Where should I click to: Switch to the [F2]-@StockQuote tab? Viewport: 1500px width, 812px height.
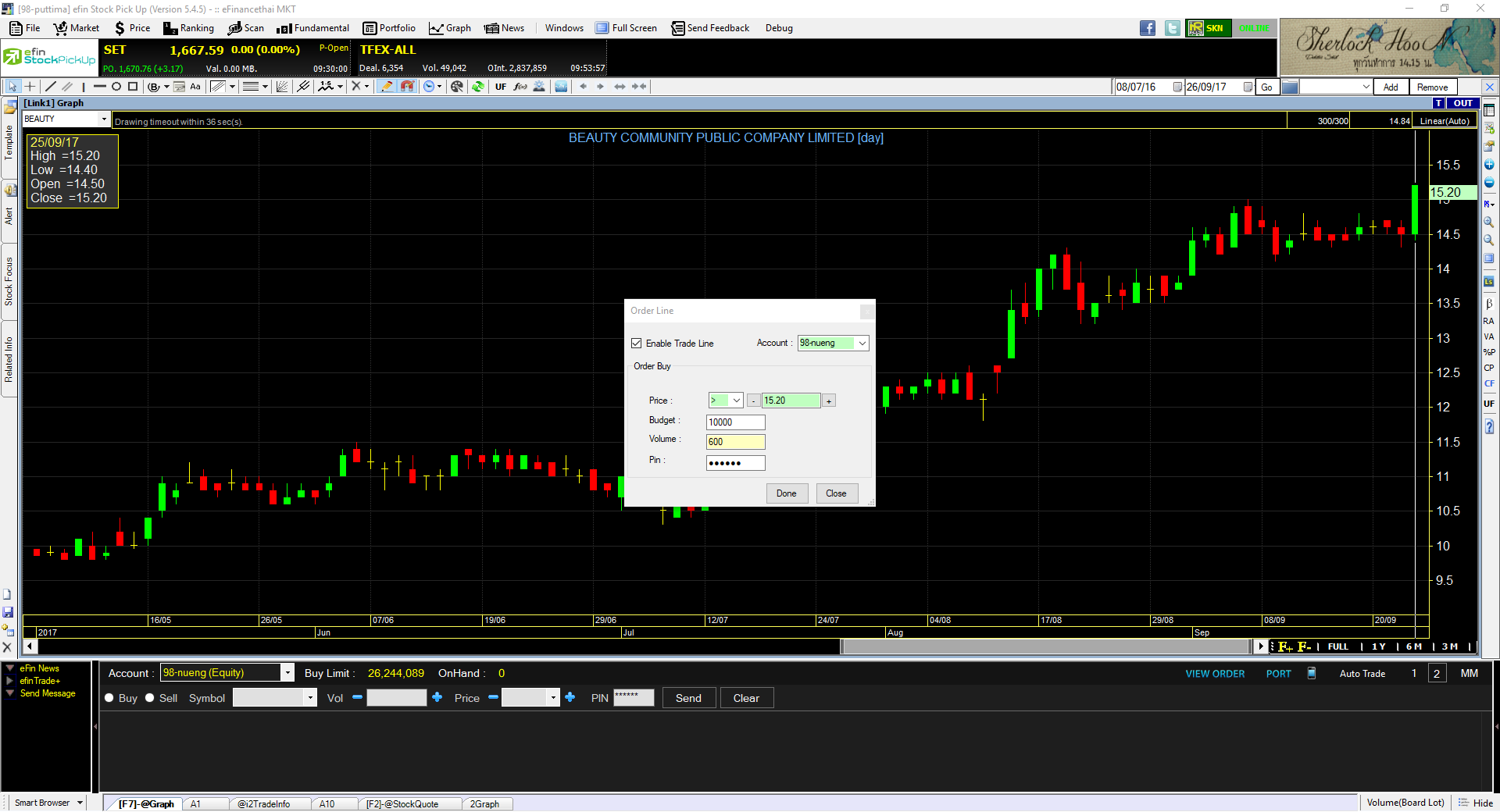click(402, 804)
